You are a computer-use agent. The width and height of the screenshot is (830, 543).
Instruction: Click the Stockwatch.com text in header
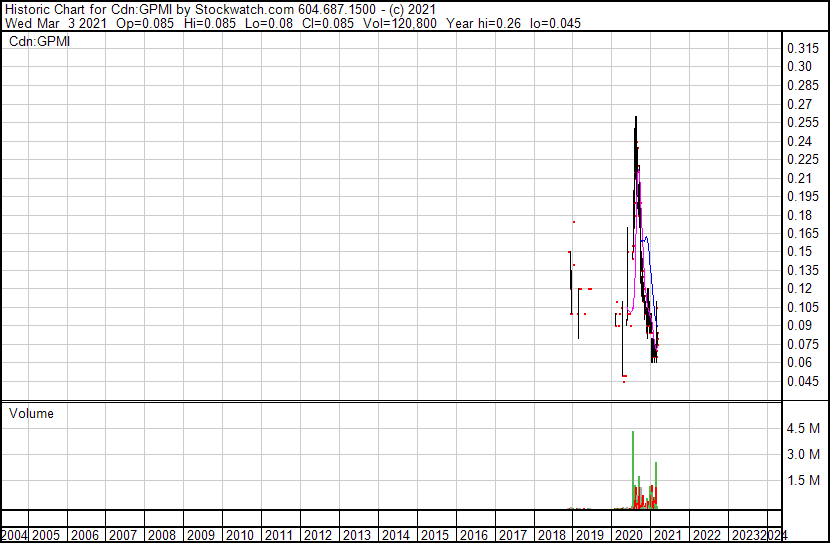coord(247,8)
